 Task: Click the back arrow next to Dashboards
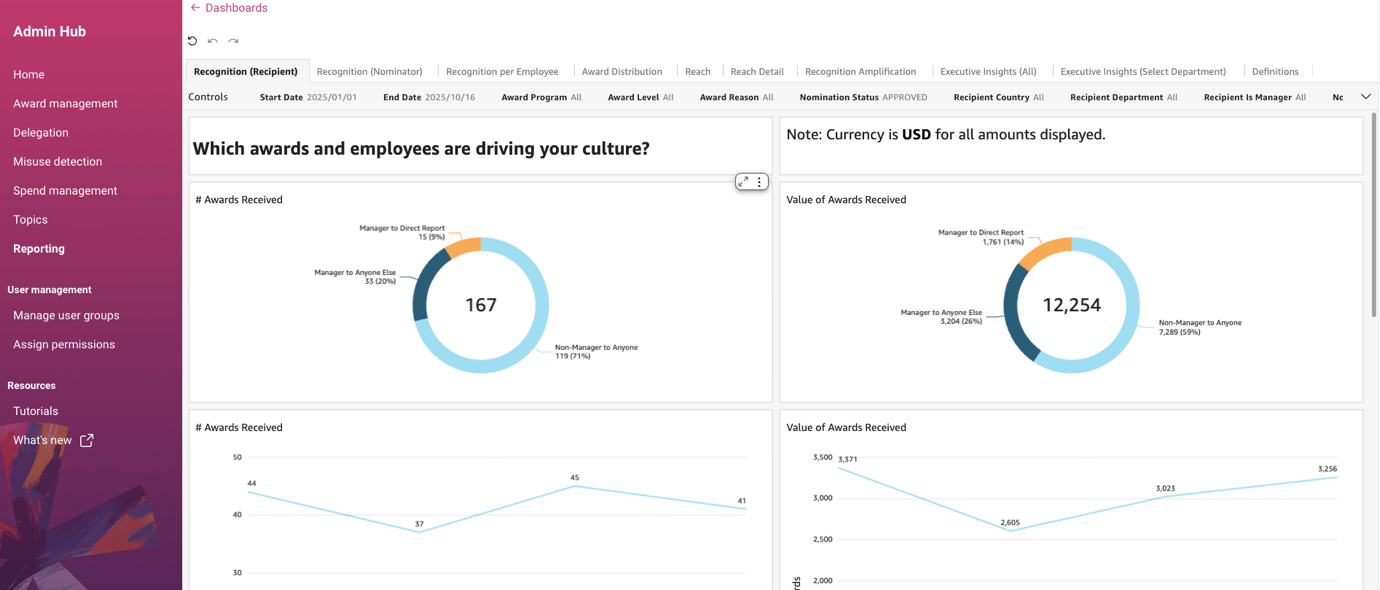pos(195,8)
